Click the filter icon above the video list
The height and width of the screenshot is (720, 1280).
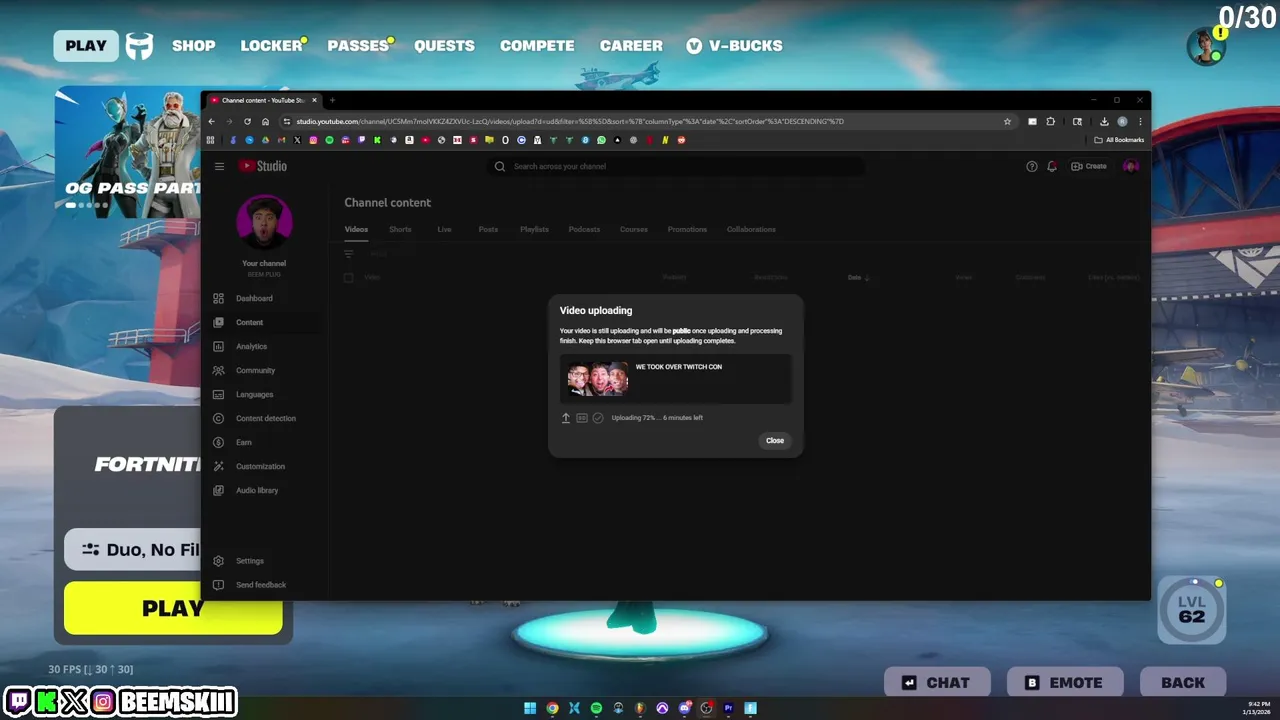(x=349, y=254)
